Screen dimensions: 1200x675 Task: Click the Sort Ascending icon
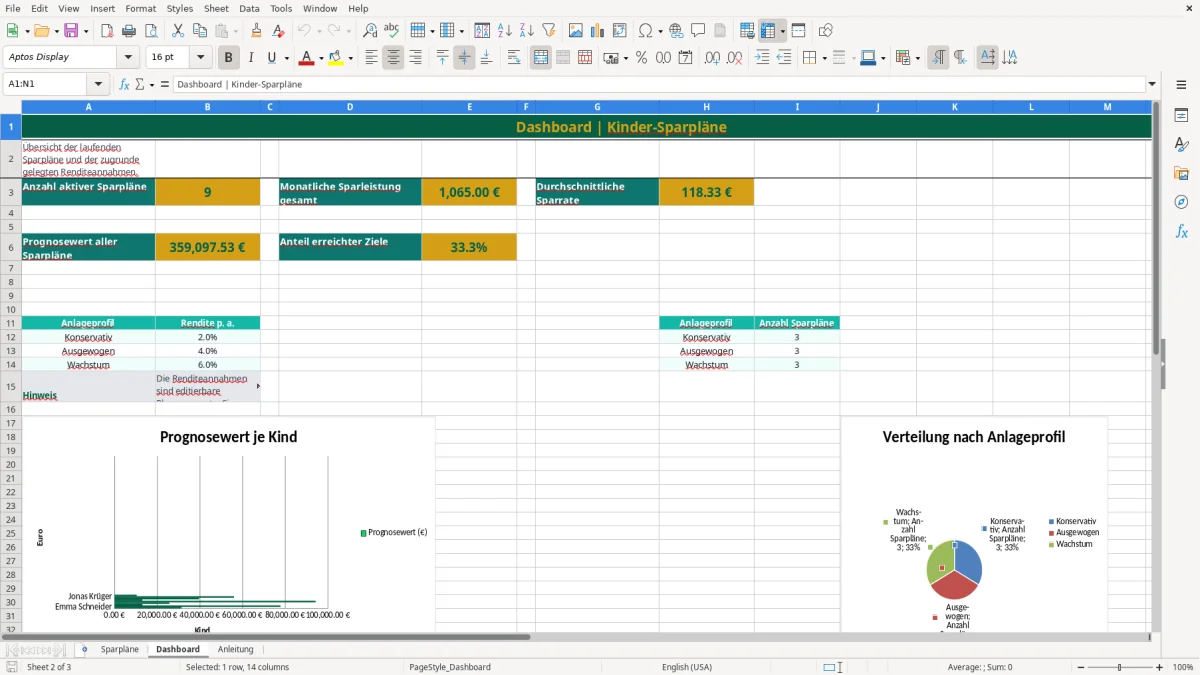point(505,31)
